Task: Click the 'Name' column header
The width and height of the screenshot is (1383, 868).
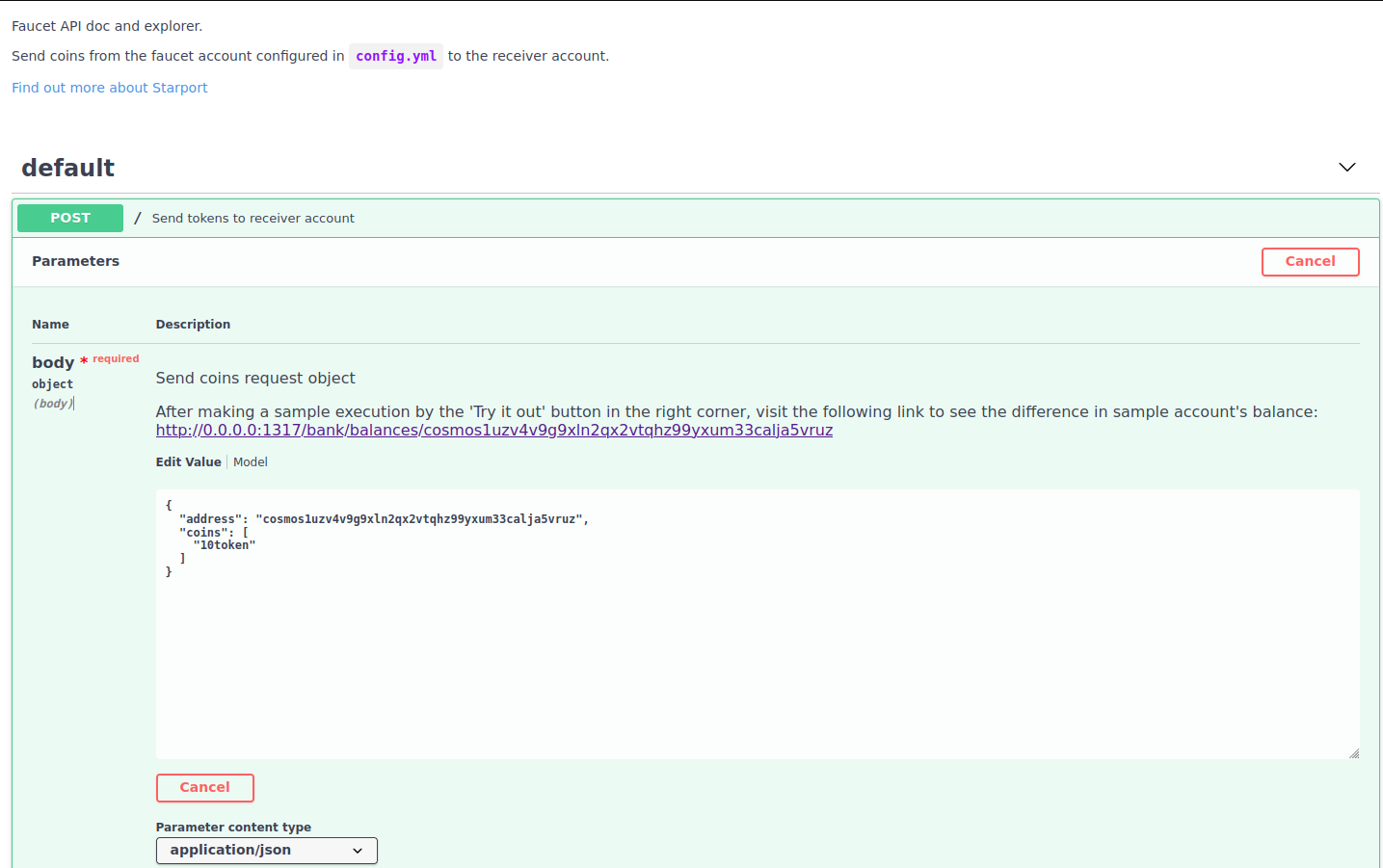Action: (50, 325)
